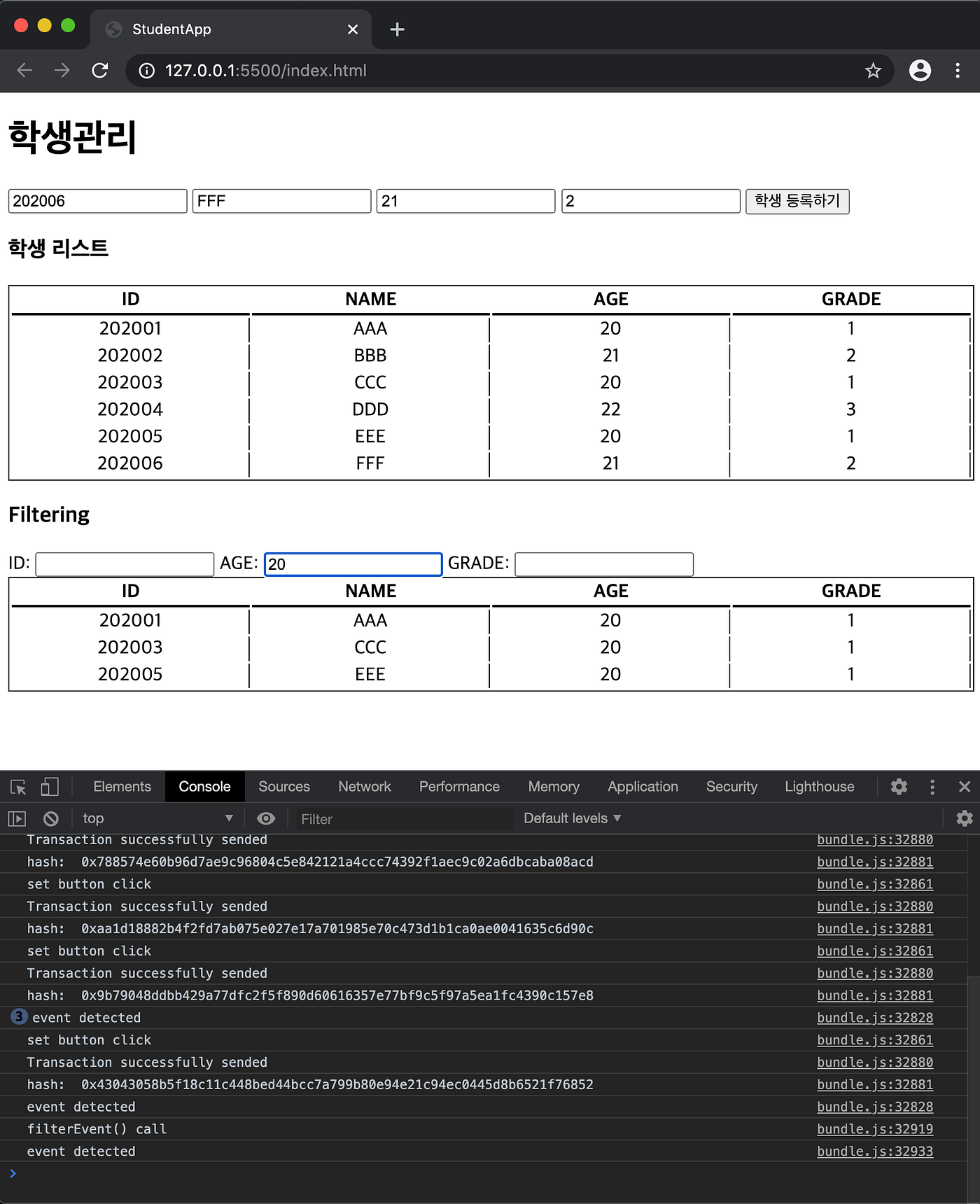Show the console sidebar
The image size is (980, 1204).
click(x=17, y=818)
